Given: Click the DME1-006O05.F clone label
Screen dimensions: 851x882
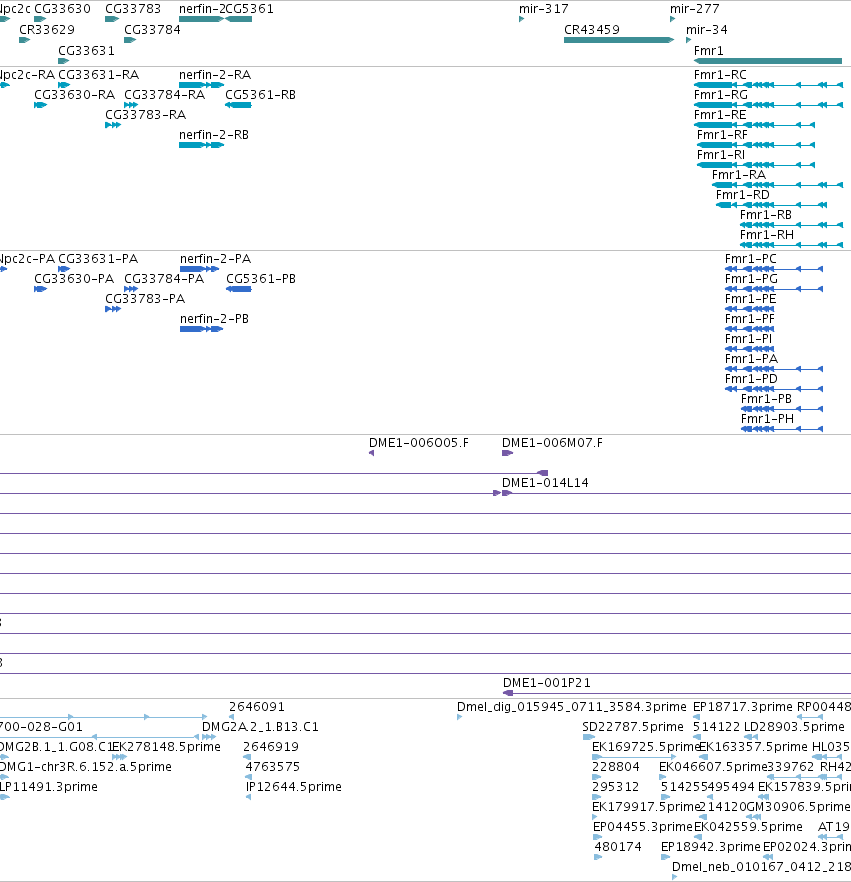Looking at the screenshot, I should pos(418,443).
